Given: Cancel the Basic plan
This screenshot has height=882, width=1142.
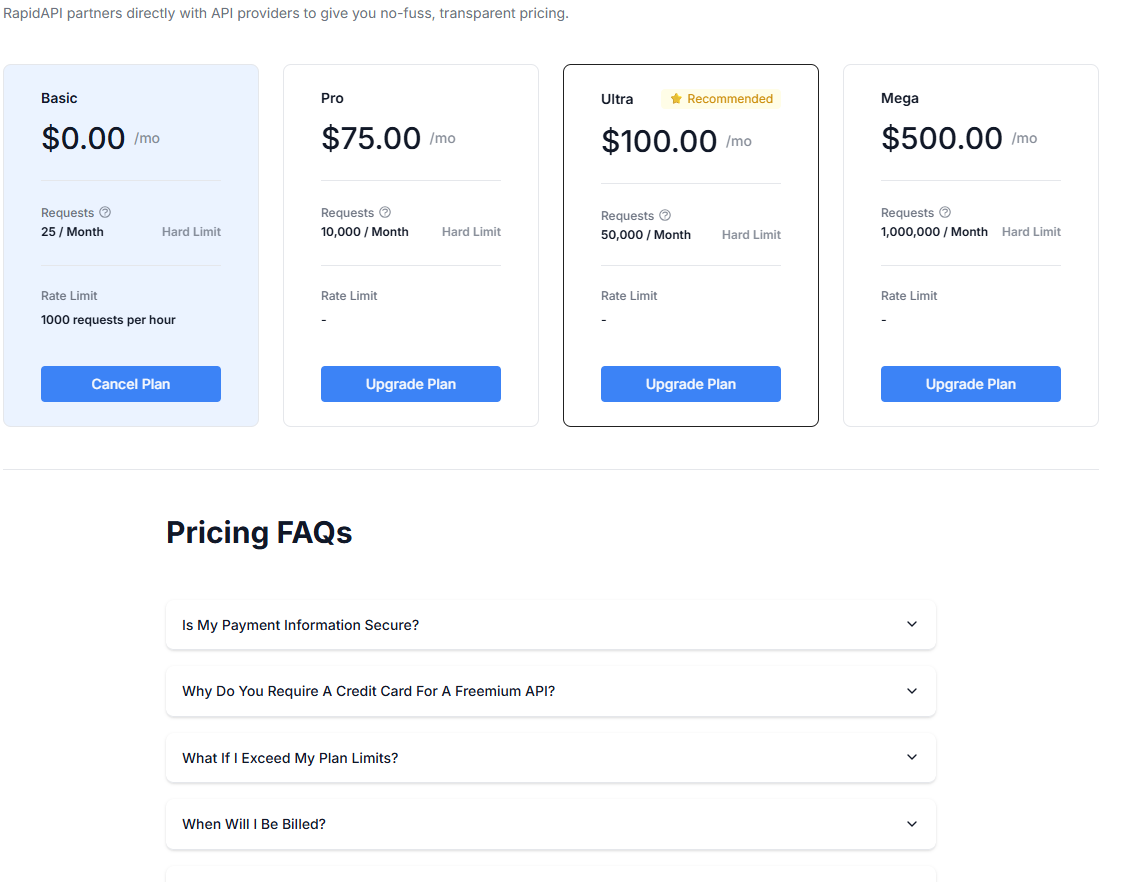Looking at the screenshot, I should [x=131, y=384].
